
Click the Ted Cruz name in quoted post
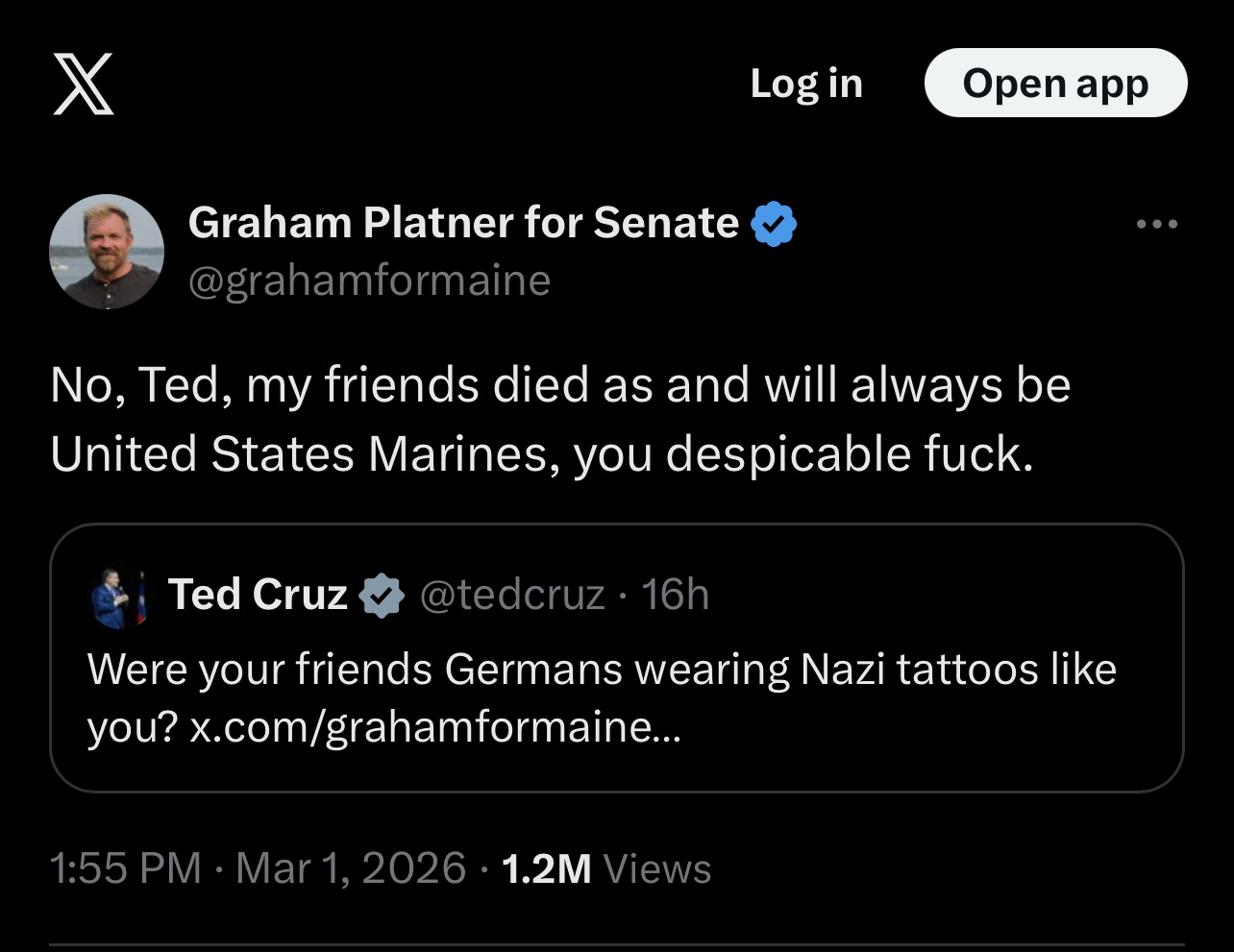tap(258, 595)
